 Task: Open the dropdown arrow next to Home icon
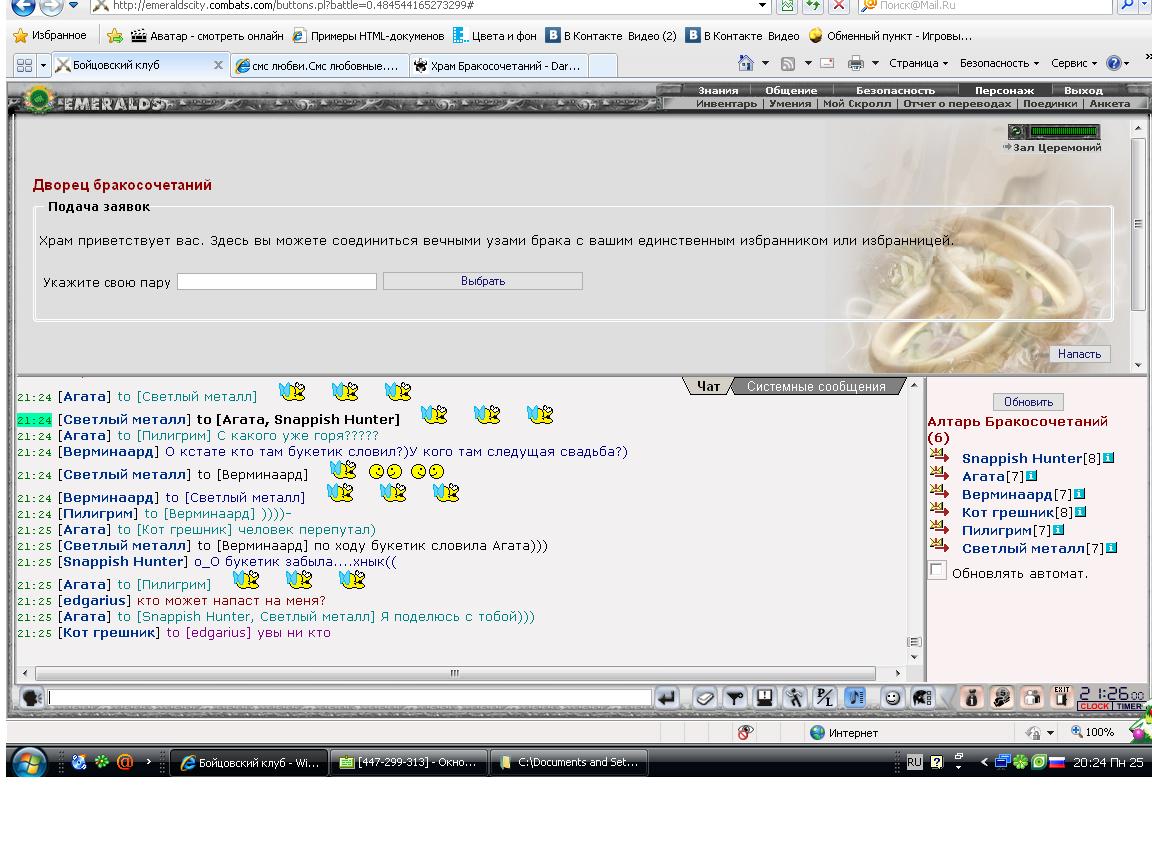(x=765, y=63)
